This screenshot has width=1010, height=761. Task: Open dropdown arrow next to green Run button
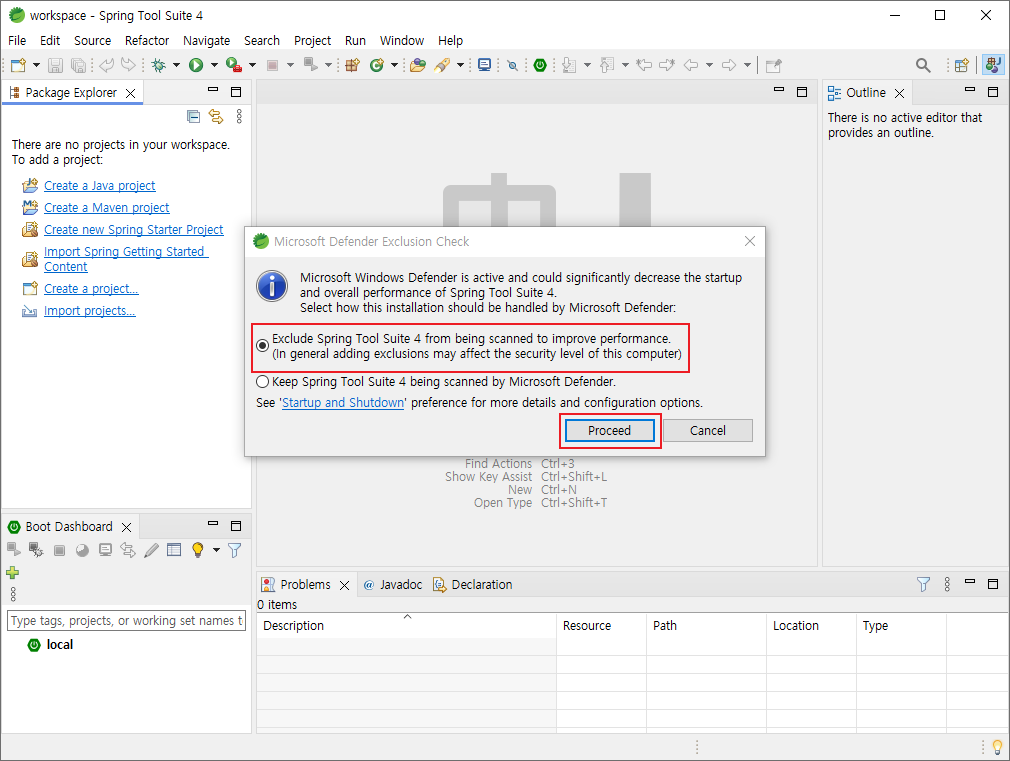point(214,65)
